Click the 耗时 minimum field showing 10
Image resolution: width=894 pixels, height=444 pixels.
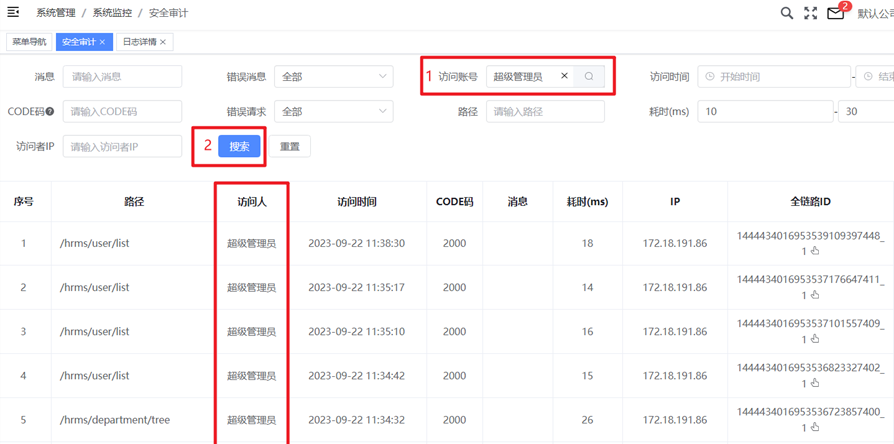click(766, 112)
